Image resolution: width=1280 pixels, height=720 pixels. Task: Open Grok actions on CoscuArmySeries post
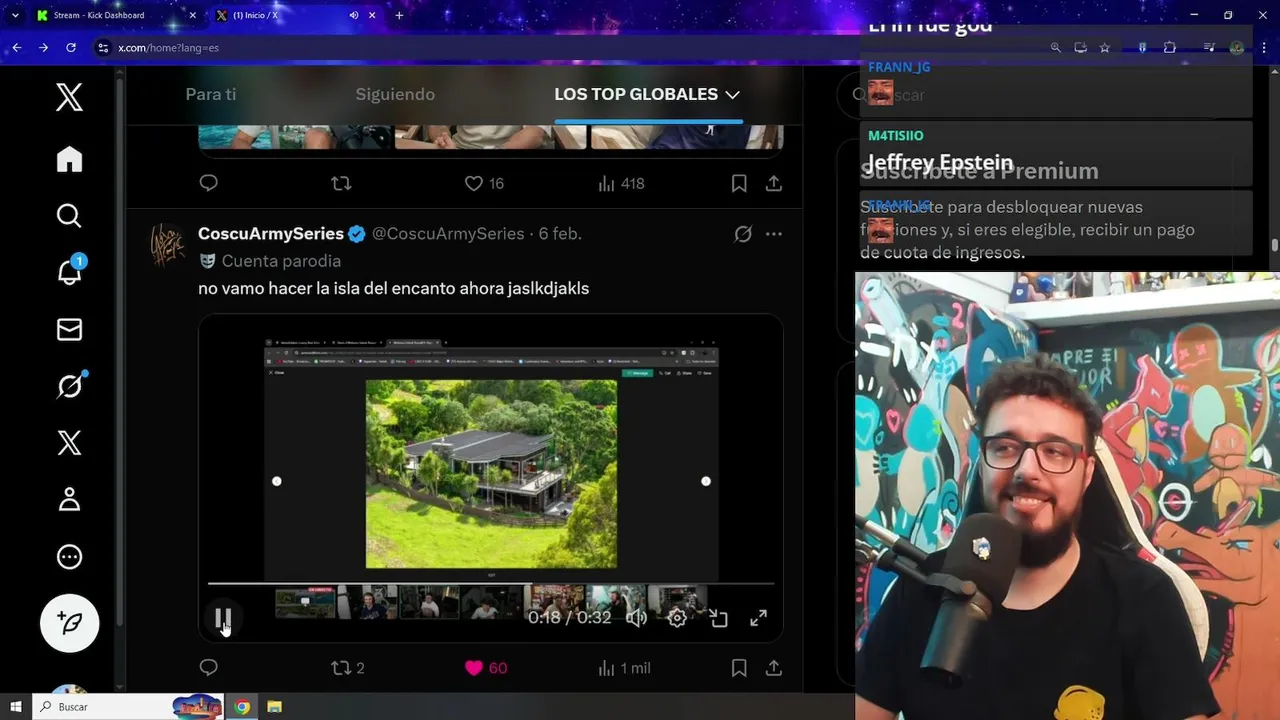[743, 234]
